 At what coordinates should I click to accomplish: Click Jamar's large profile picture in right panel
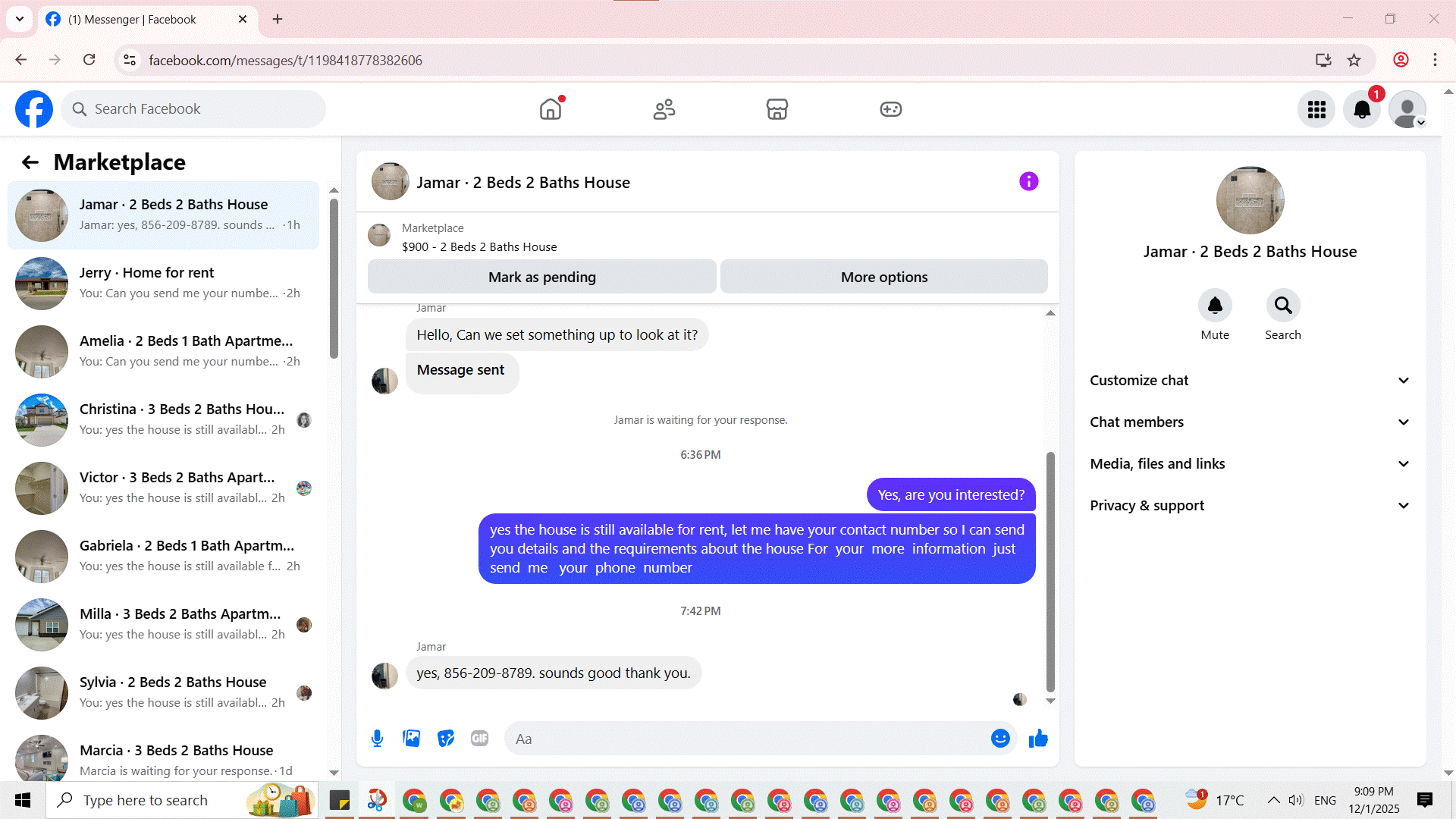pyautogui.click(x=1250, y=200)
